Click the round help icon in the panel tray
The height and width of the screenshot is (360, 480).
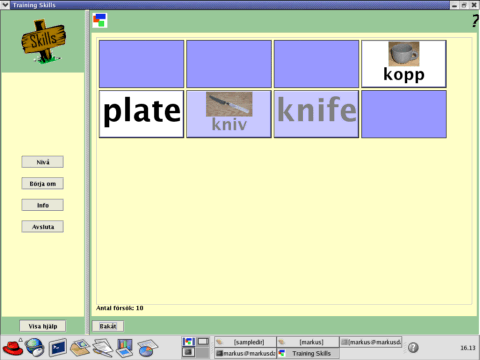coord(413,347)
